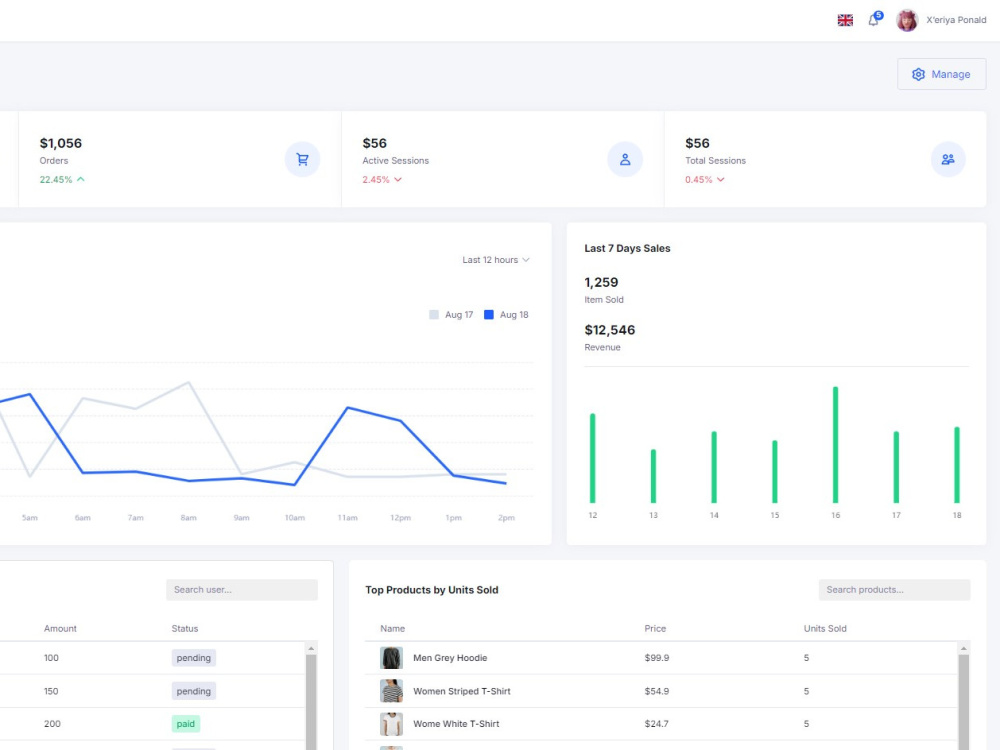Click the amount 200 cell
This screenshot has width=1000, height=750.
coord(52,724)
